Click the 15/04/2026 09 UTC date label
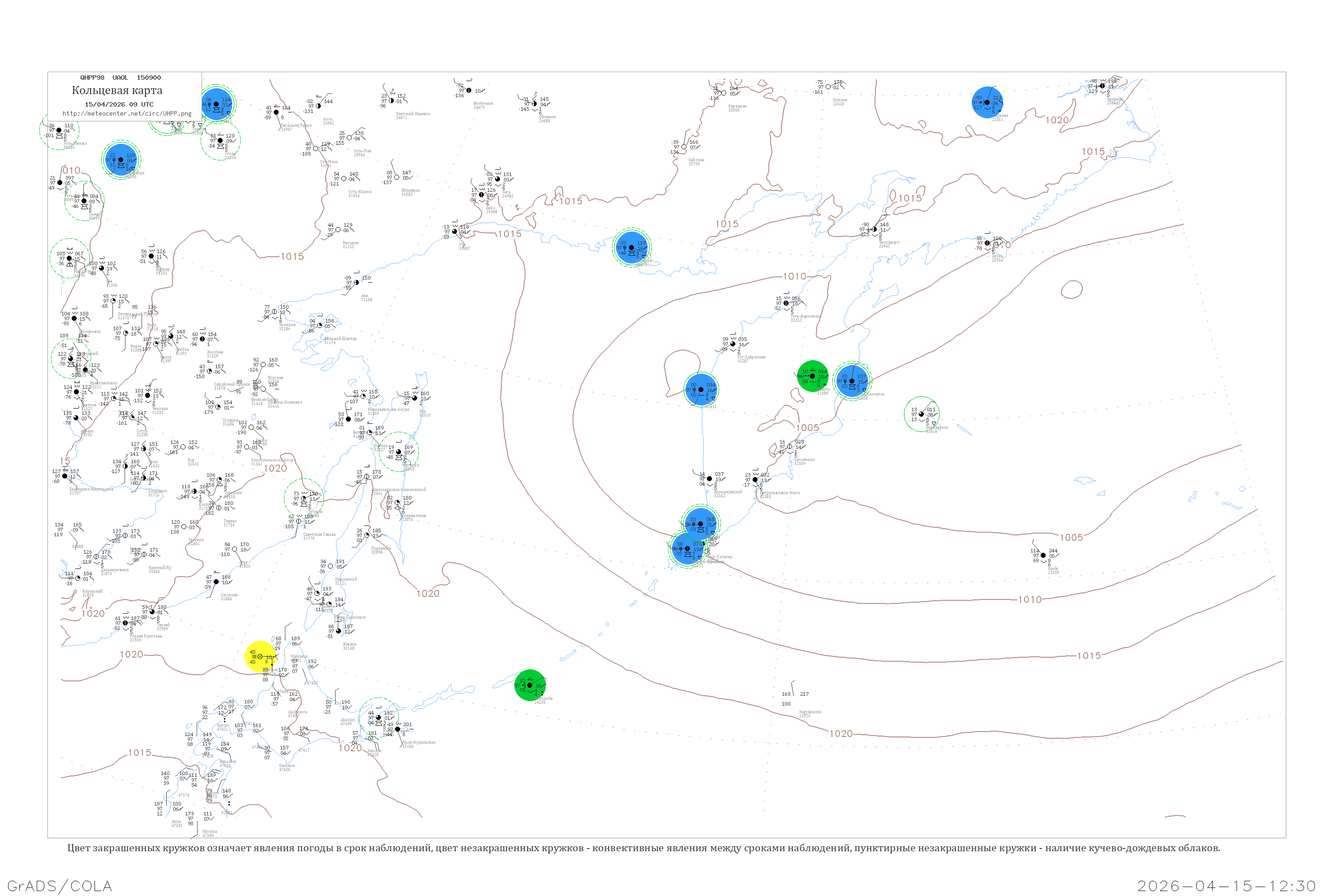 point(119,104)
